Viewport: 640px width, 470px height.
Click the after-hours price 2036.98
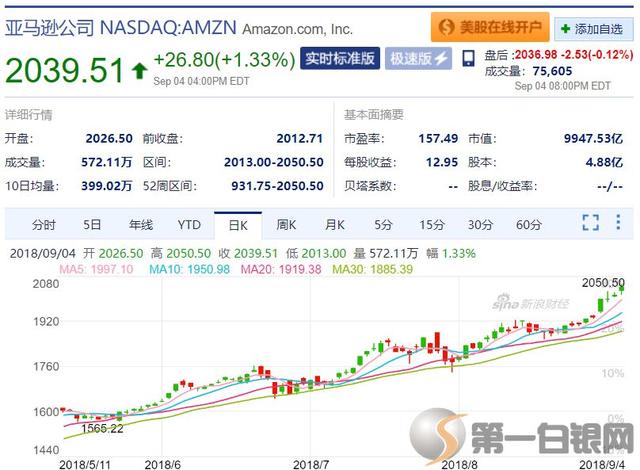coord(535,54)
